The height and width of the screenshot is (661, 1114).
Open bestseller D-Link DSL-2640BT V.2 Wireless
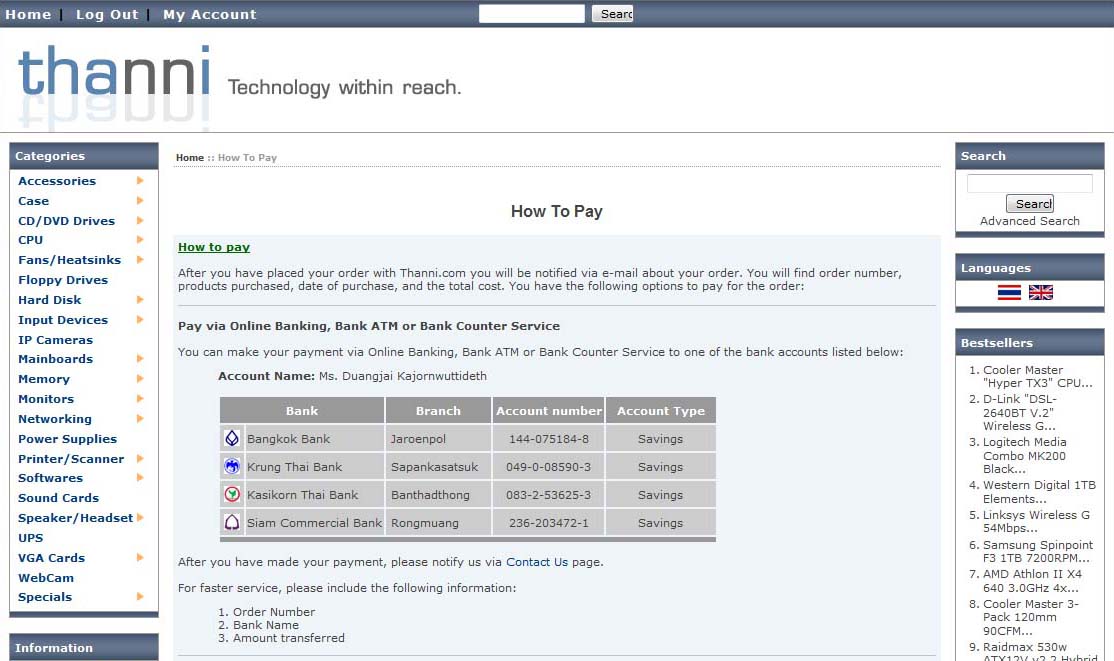pos(1020,412)
